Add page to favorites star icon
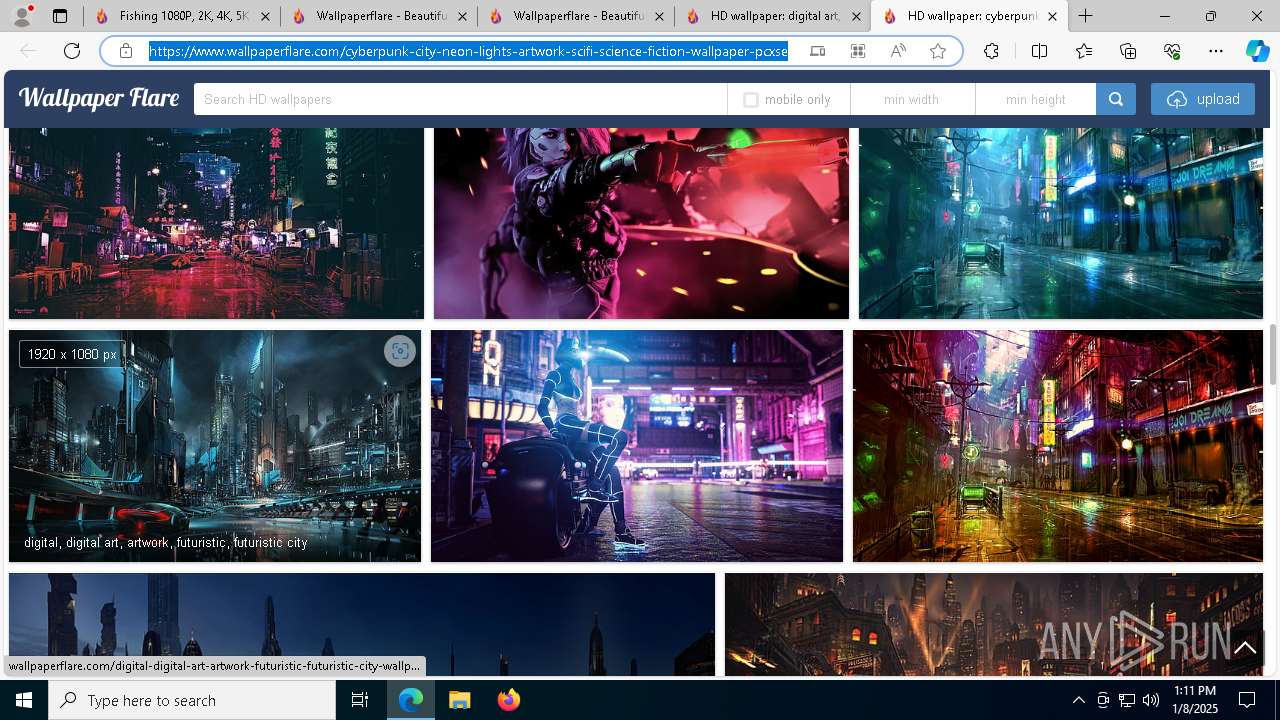The height and width of the screenshot is (720, 1280). point(938,51)
